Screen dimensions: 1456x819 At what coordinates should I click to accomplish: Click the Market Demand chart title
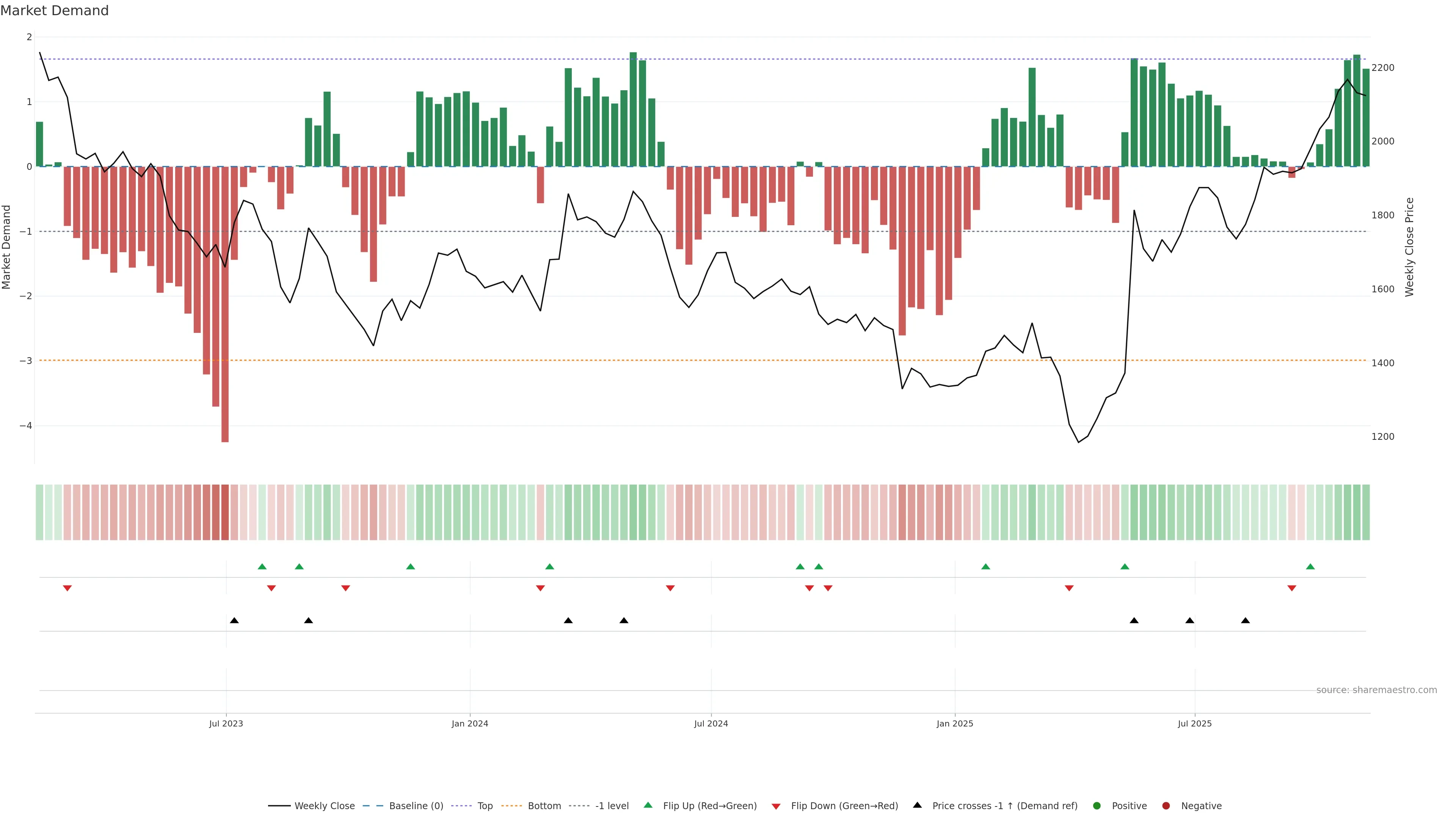54,11
